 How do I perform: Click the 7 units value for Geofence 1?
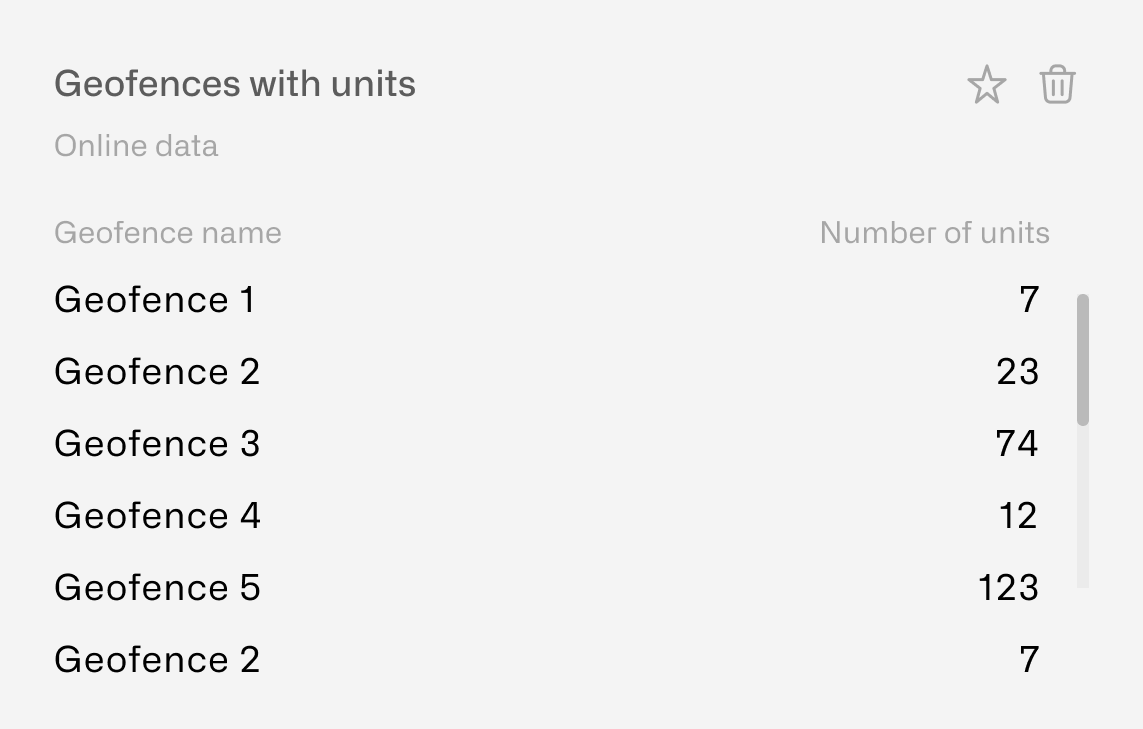tap(1029, 300)
